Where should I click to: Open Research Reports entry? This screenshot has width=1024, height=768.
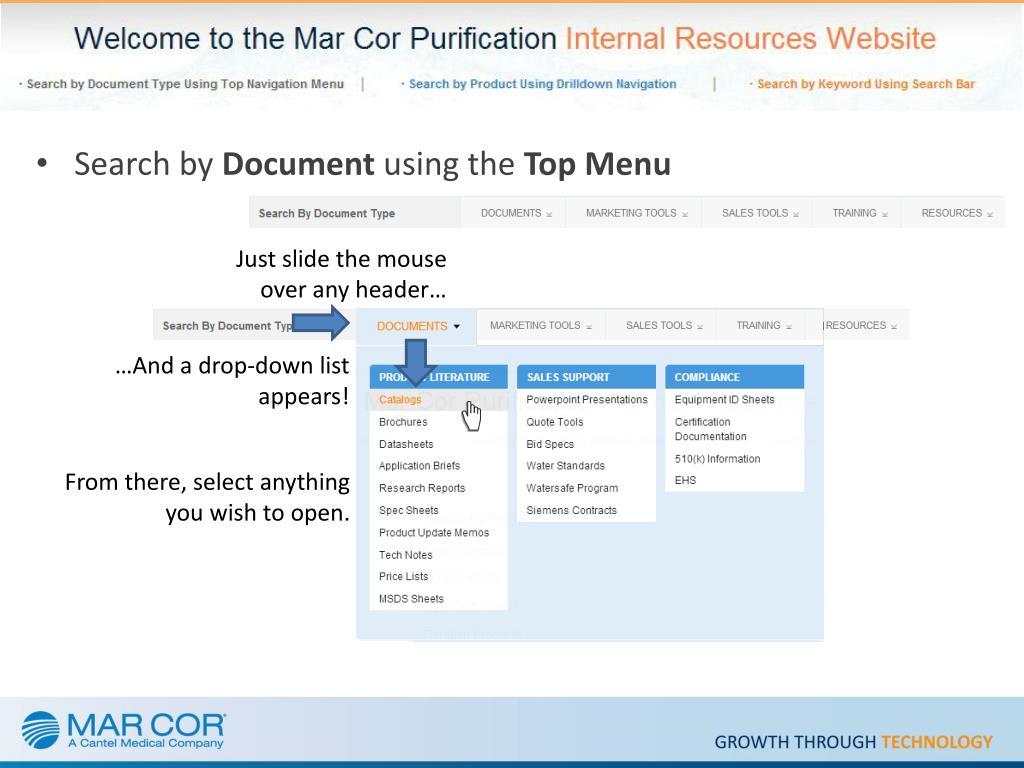click(422, 488)
